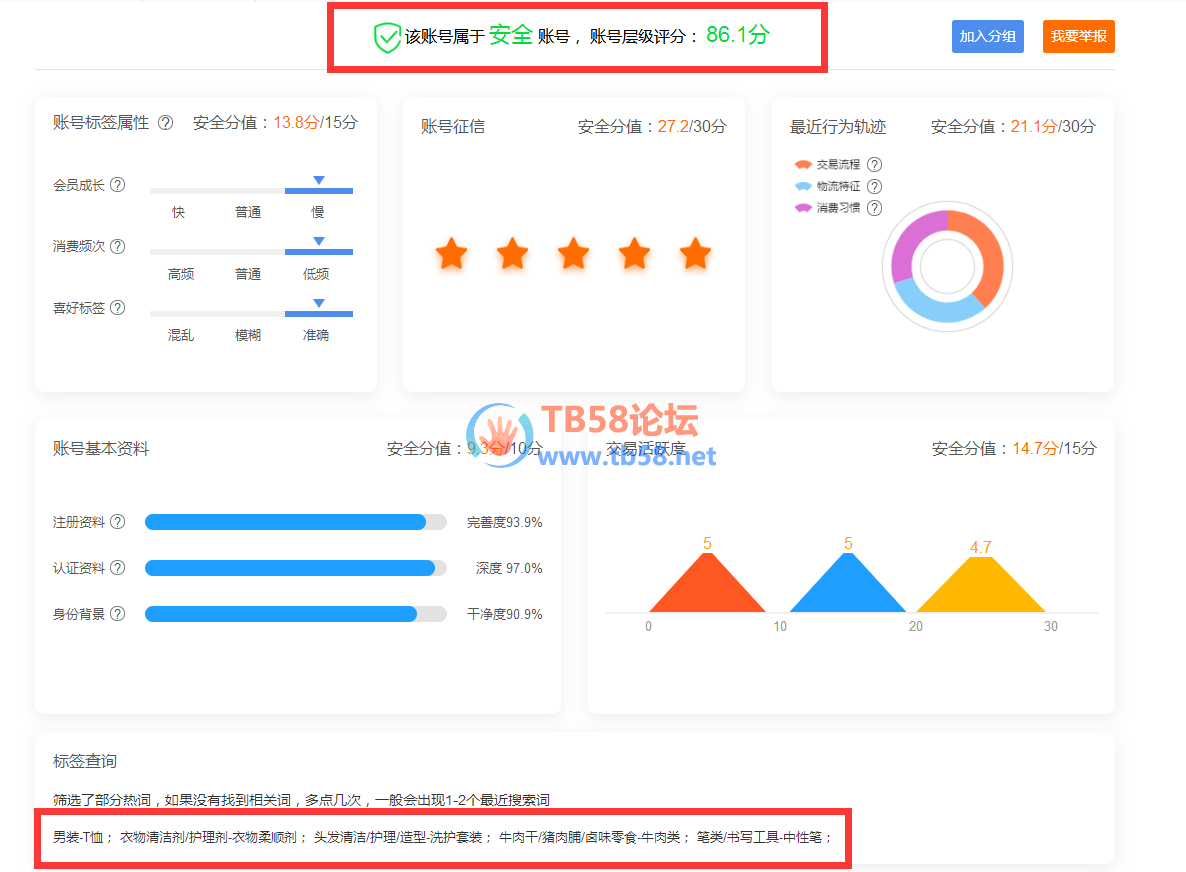Click help icon beside 消费习惯 legend
1186x872 pixels.
coord(875,208)
